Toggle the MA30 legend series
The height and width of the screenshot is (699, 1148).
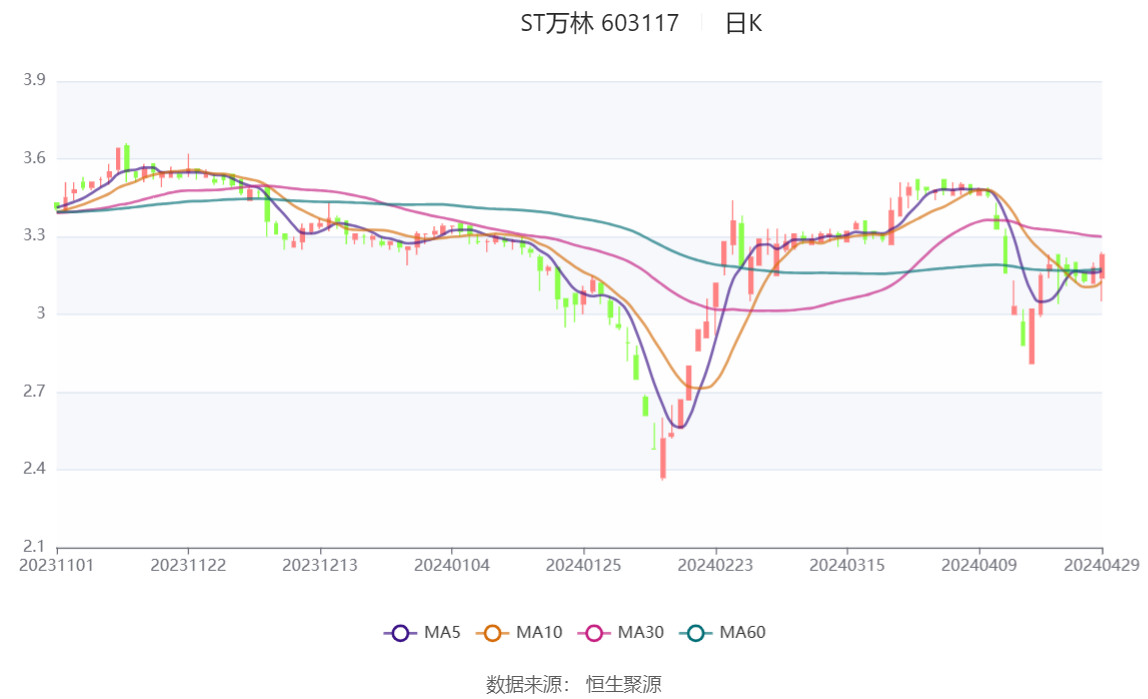coord(621,632)
